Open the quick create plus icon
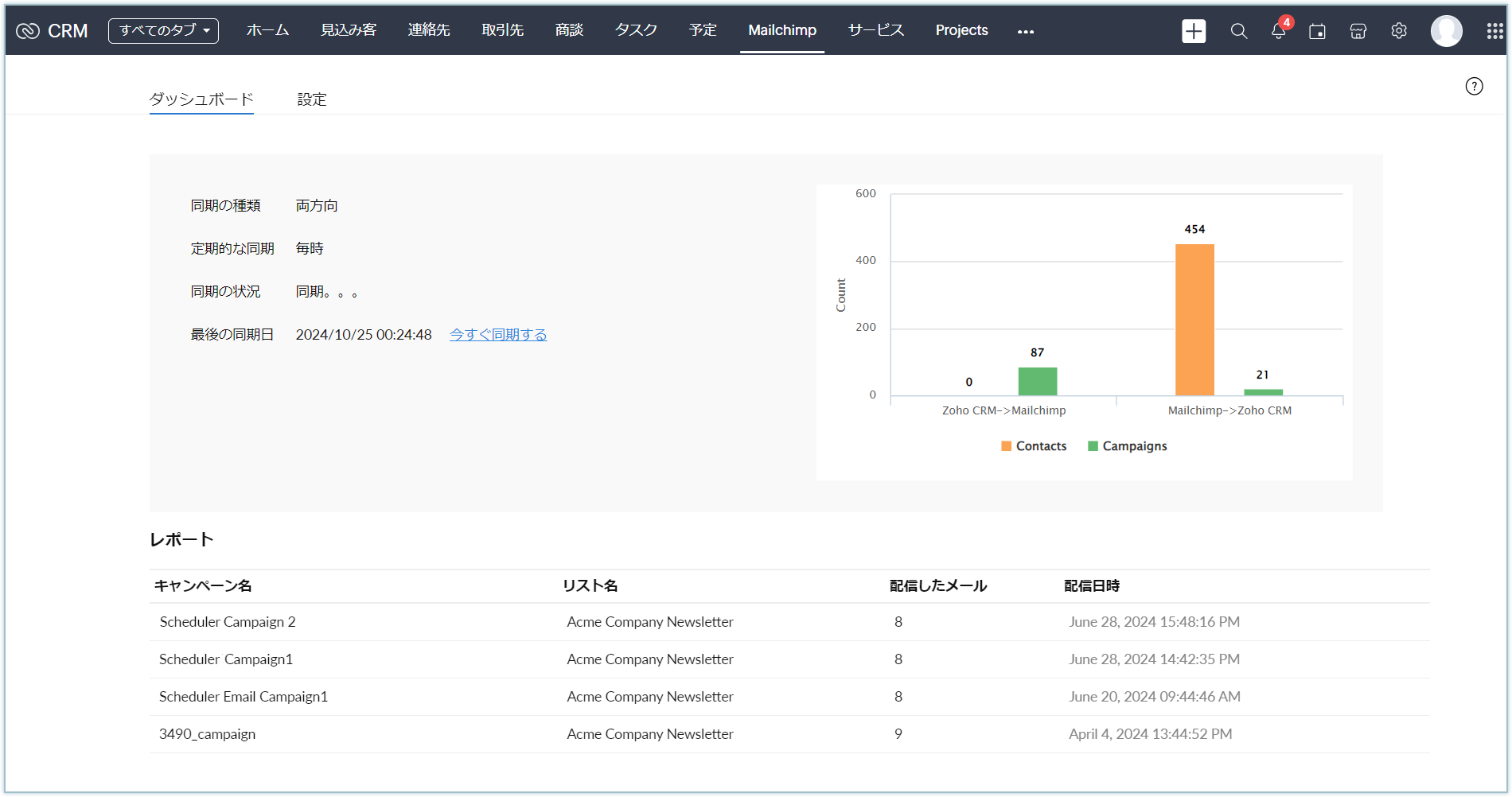 pyautogui.click(x=1194, y=31)
